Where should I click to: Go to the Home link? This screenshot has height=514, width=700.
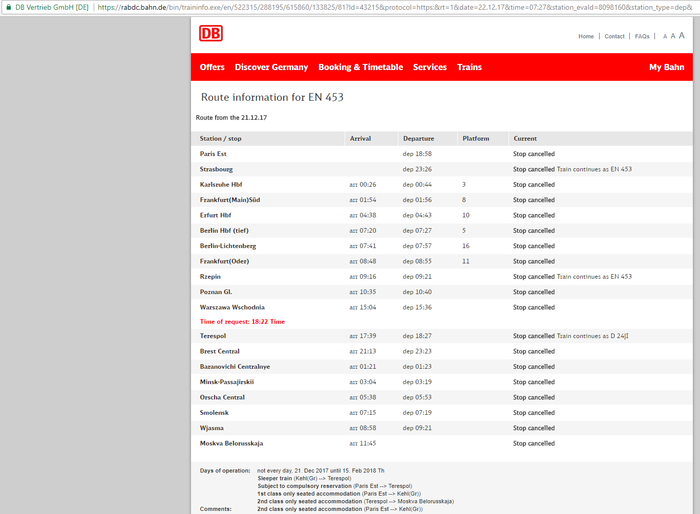point(586,36)
